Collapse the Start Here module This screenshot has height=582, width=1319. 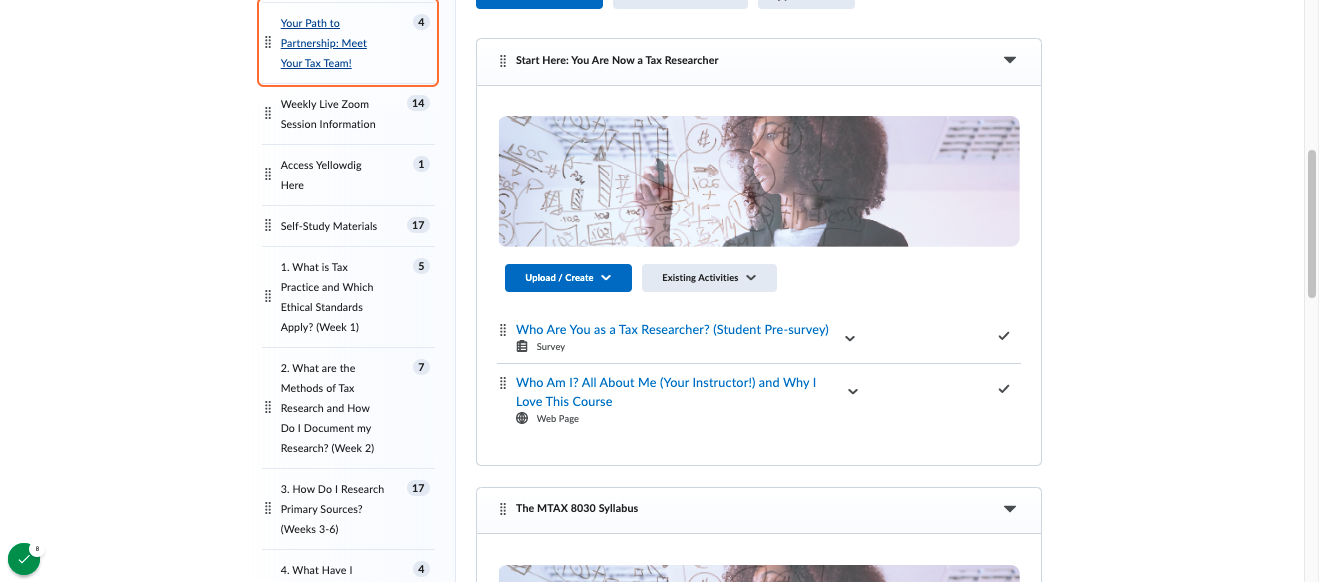(x=1010, y=60)
